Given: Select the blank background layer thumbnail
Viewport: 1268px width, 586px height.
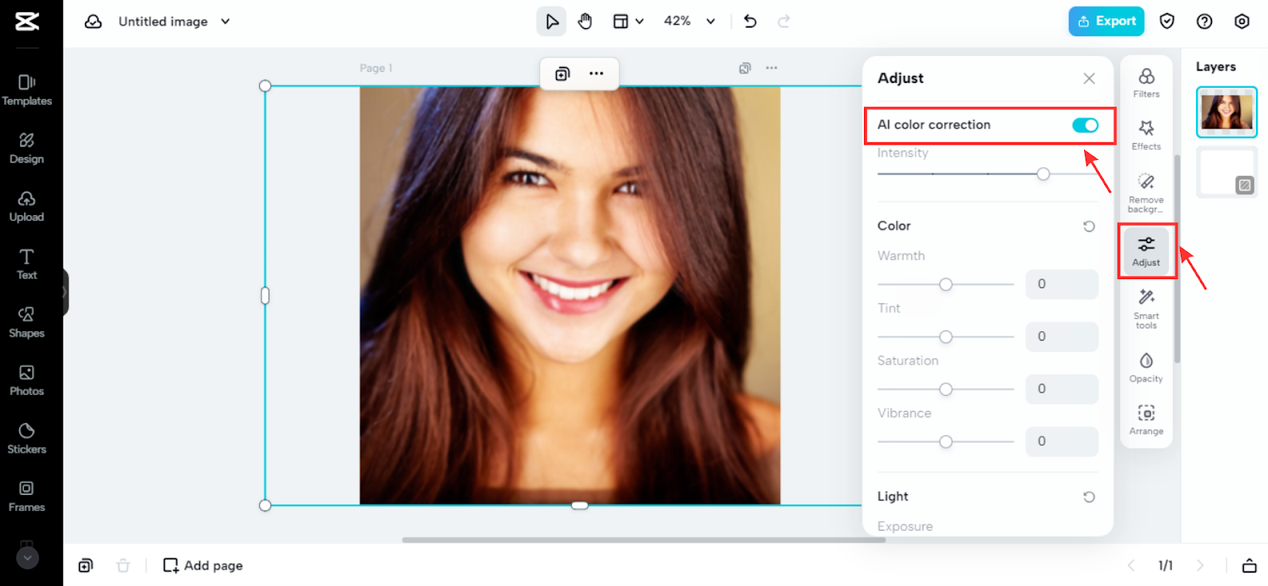Looking at the screenshot, I should pos(1227,172).
